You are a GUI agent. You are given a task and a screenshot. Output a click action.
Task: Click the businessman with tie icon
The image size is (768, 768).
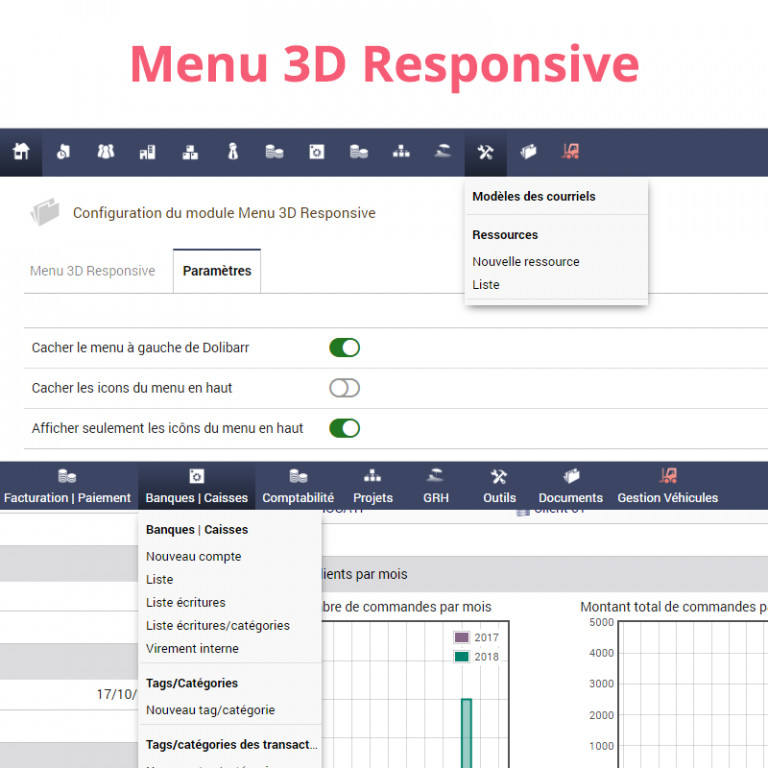click(233, 151)
